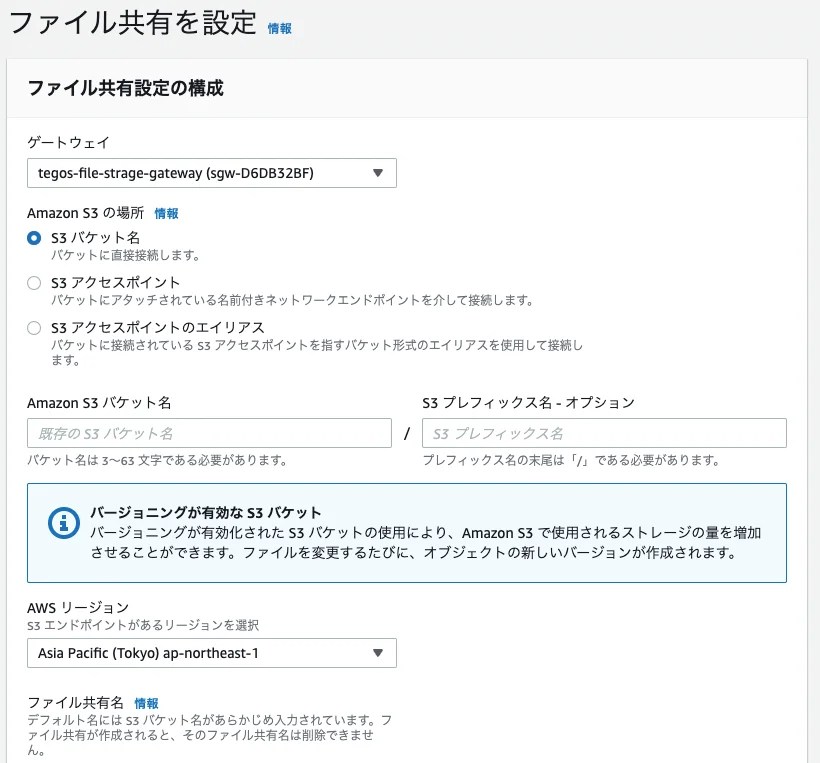This screenshot has height=763, width=820.
Task: Click the caret icon on the gateway selector
Action: point(378,172)
